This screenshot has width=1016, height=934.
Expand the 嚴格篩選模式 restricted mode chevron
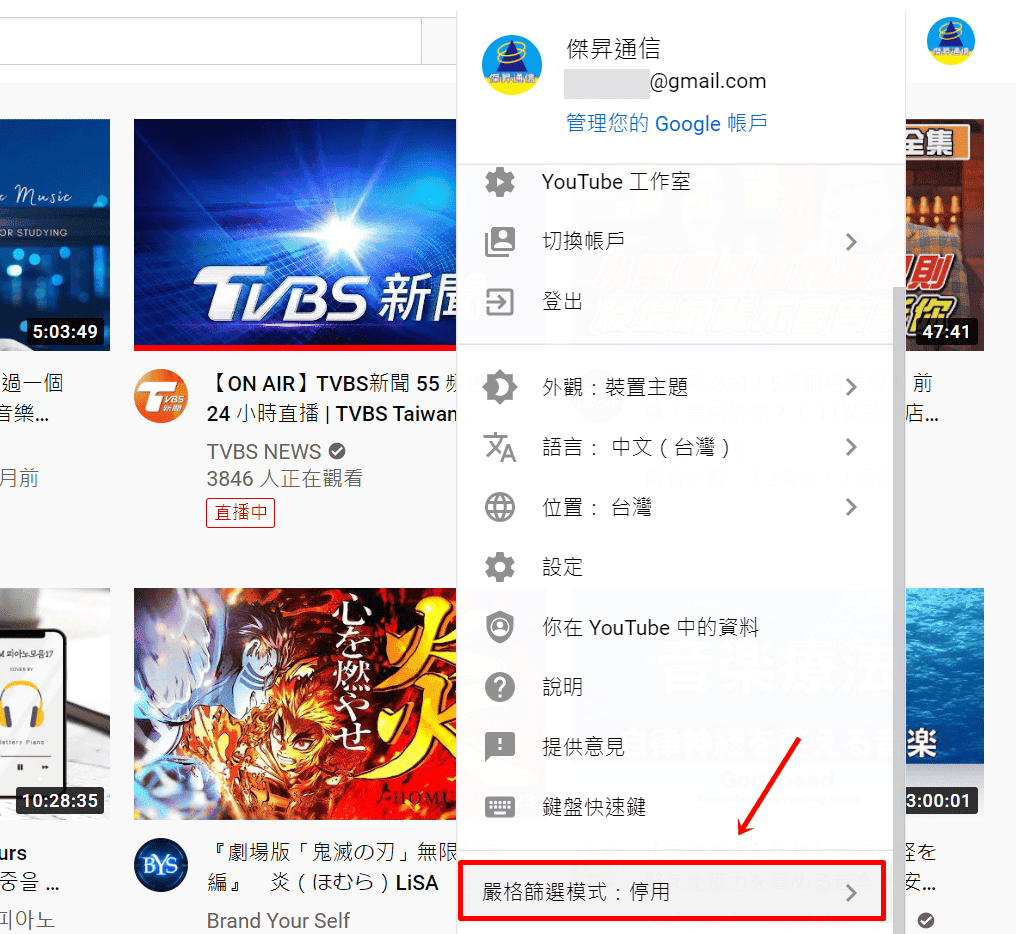pos(851,893)
